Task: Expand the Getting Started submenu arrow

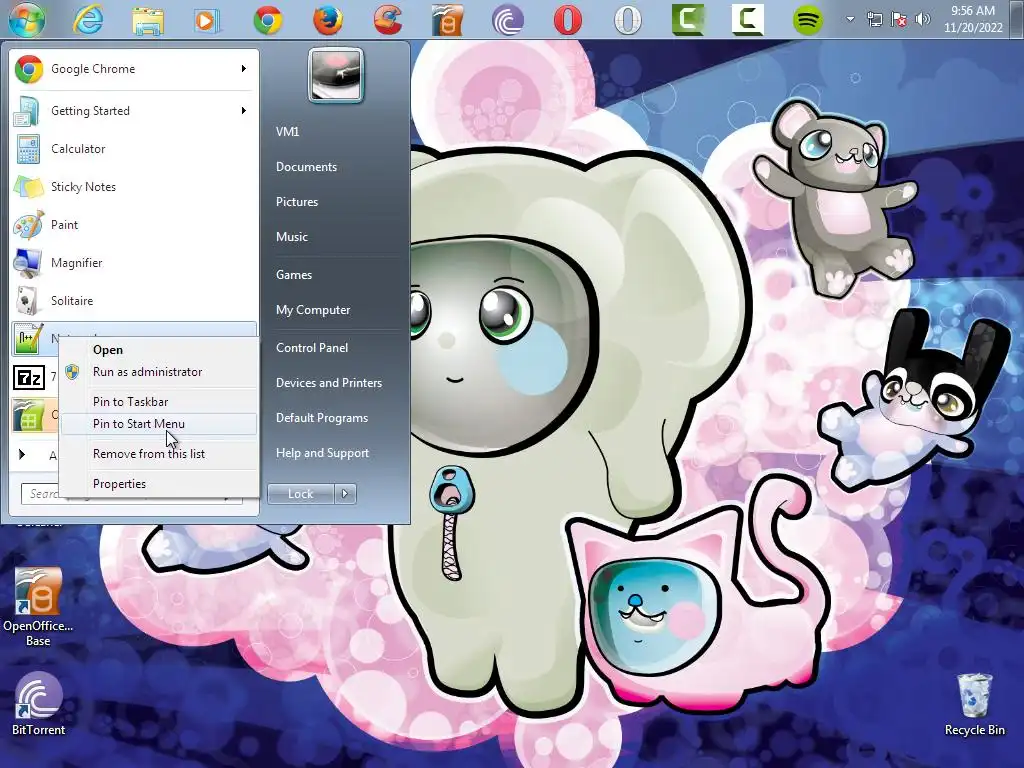Action: (x=244, y=110)
